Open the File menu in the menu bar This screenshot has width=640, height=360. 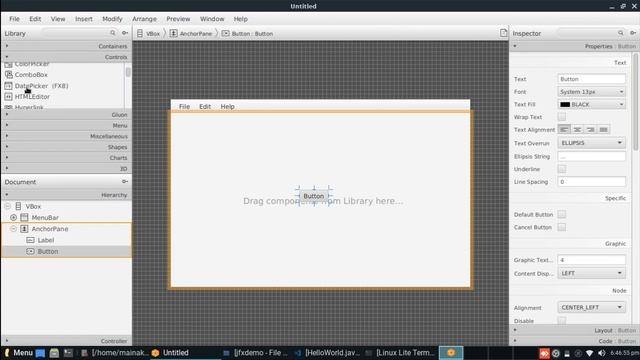pos(14,19)
